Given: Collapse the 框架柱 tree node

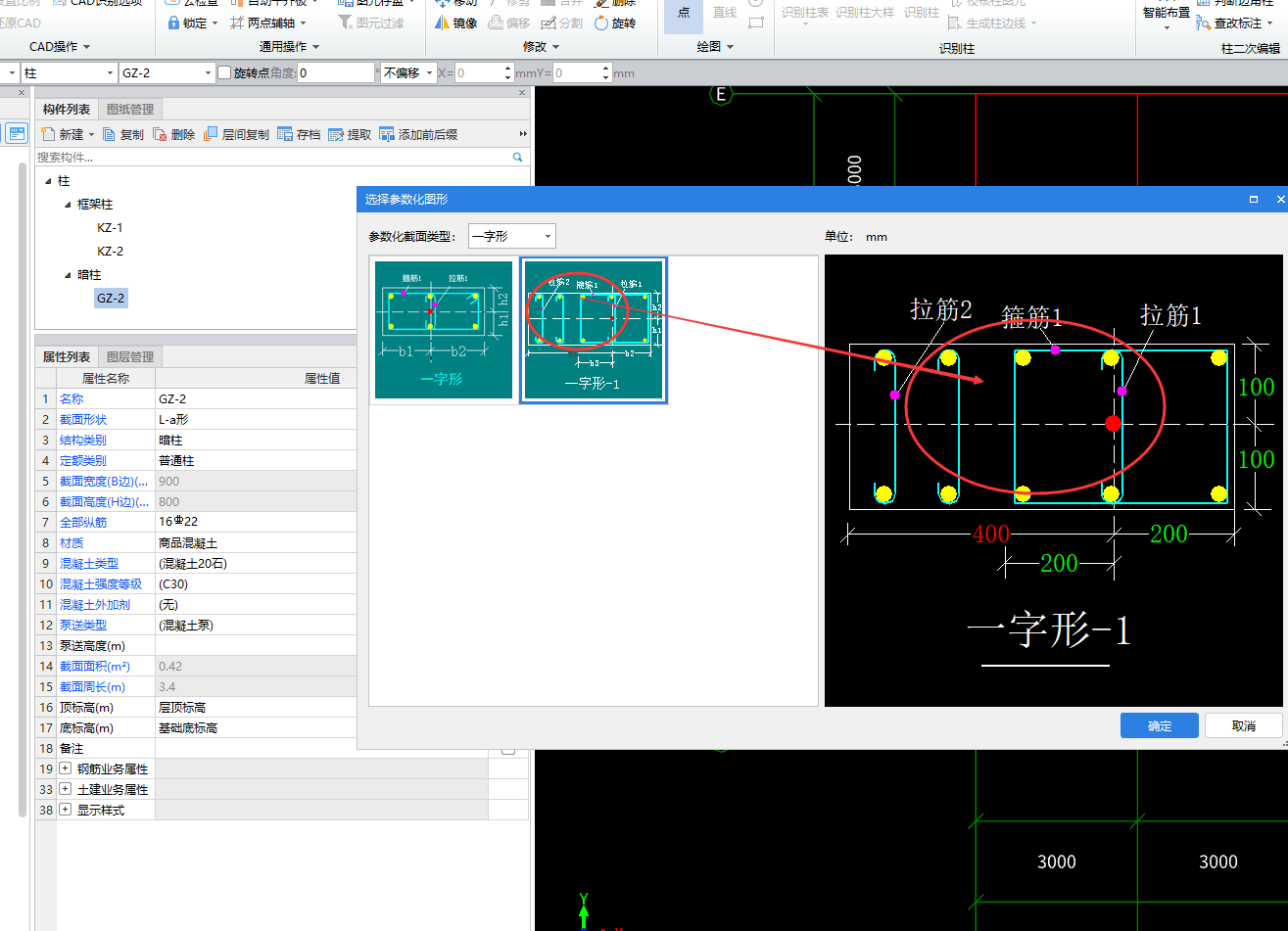Looking at the screenshot, I should click(x=68, y=205).
